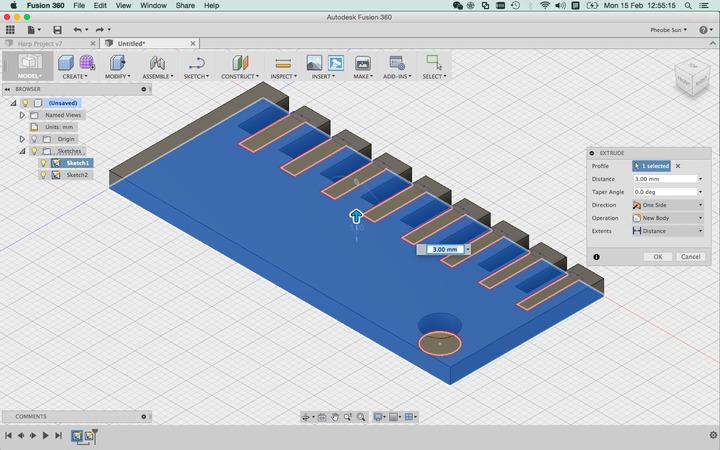
Task: Collapse the Sketches folder
Action: pos(22,151)
